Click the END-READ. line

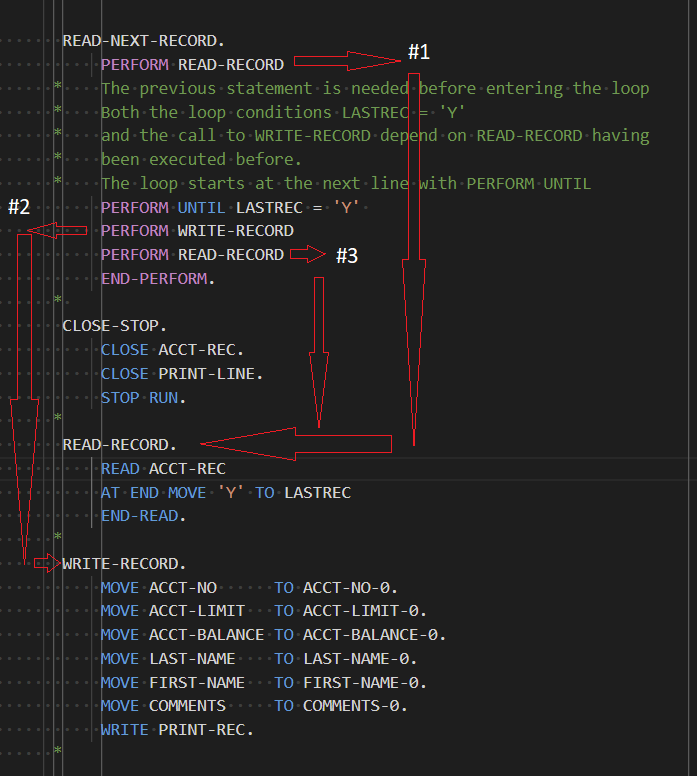click(x=144, y=516)
